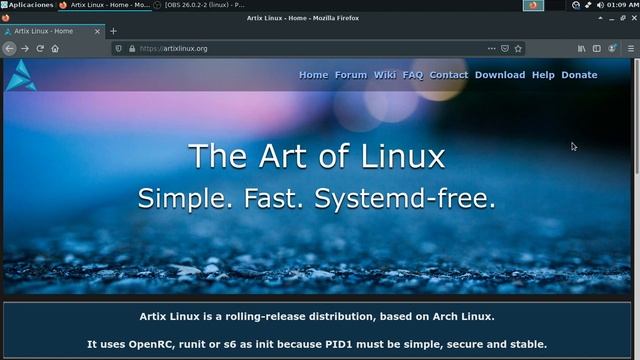This screenshot has width=640, height=360.
Task: Close the Artix Linux - Home tab
Action: point(97,31)
